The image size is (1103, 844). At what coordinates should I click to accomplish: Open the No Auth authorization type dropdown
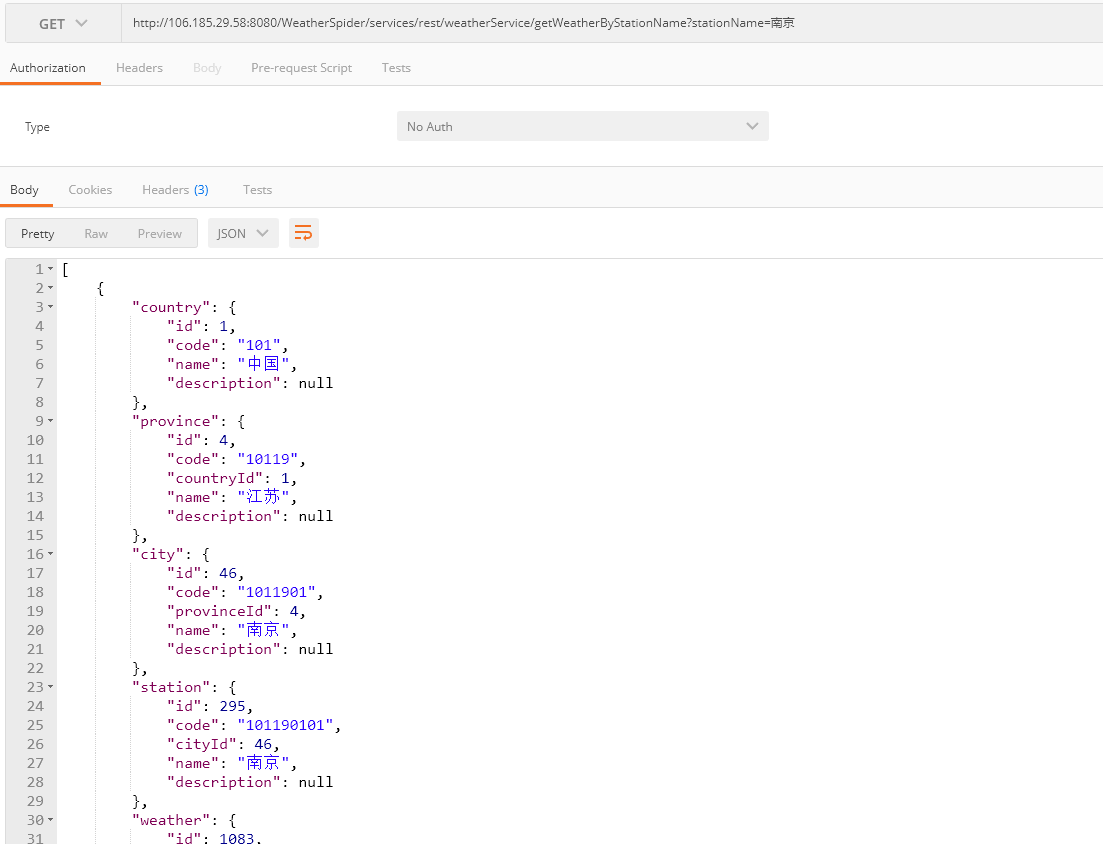[582, 126]
